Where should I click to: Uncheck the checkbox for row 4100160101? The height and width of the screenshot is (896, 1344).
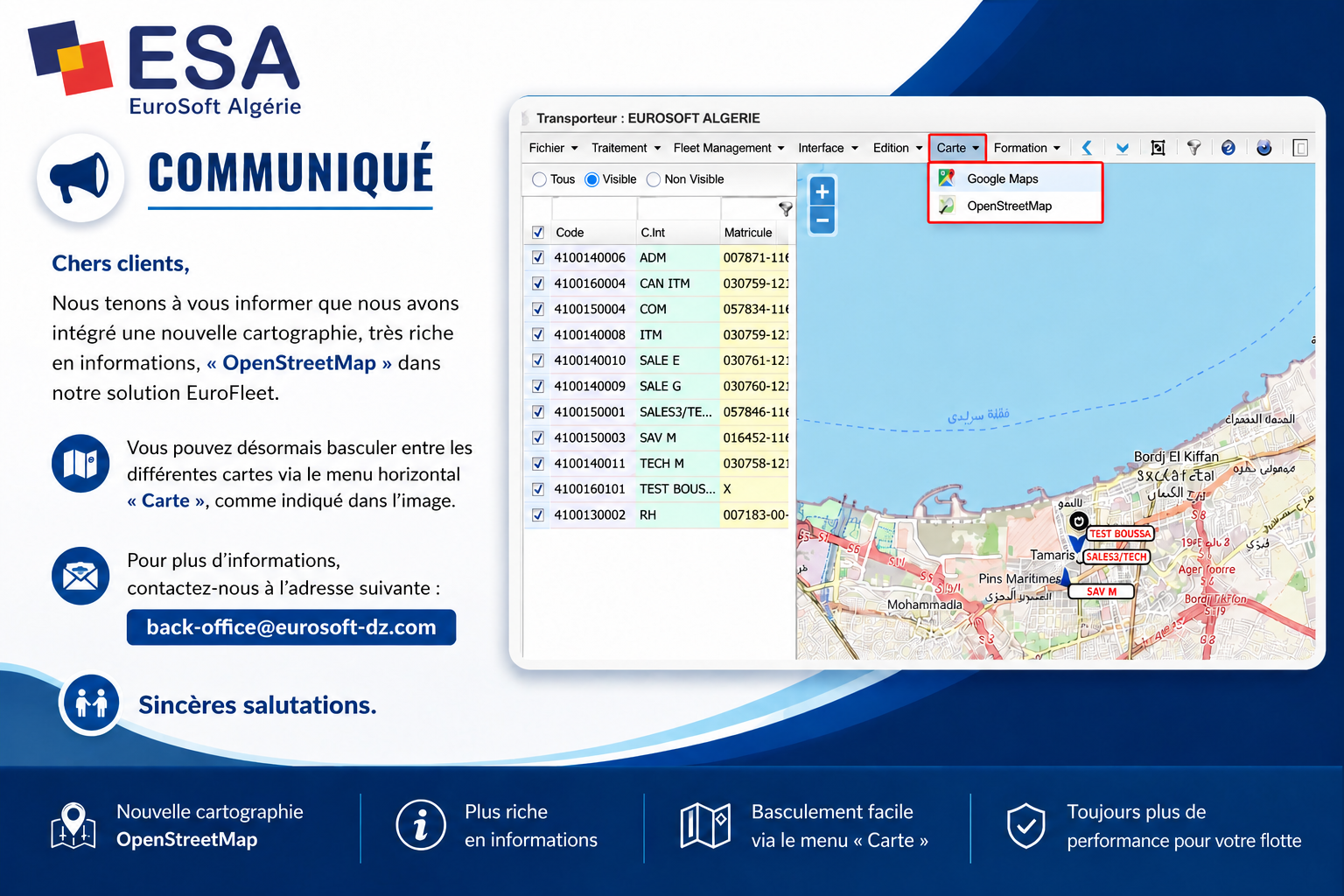click(x=538, y=489)
